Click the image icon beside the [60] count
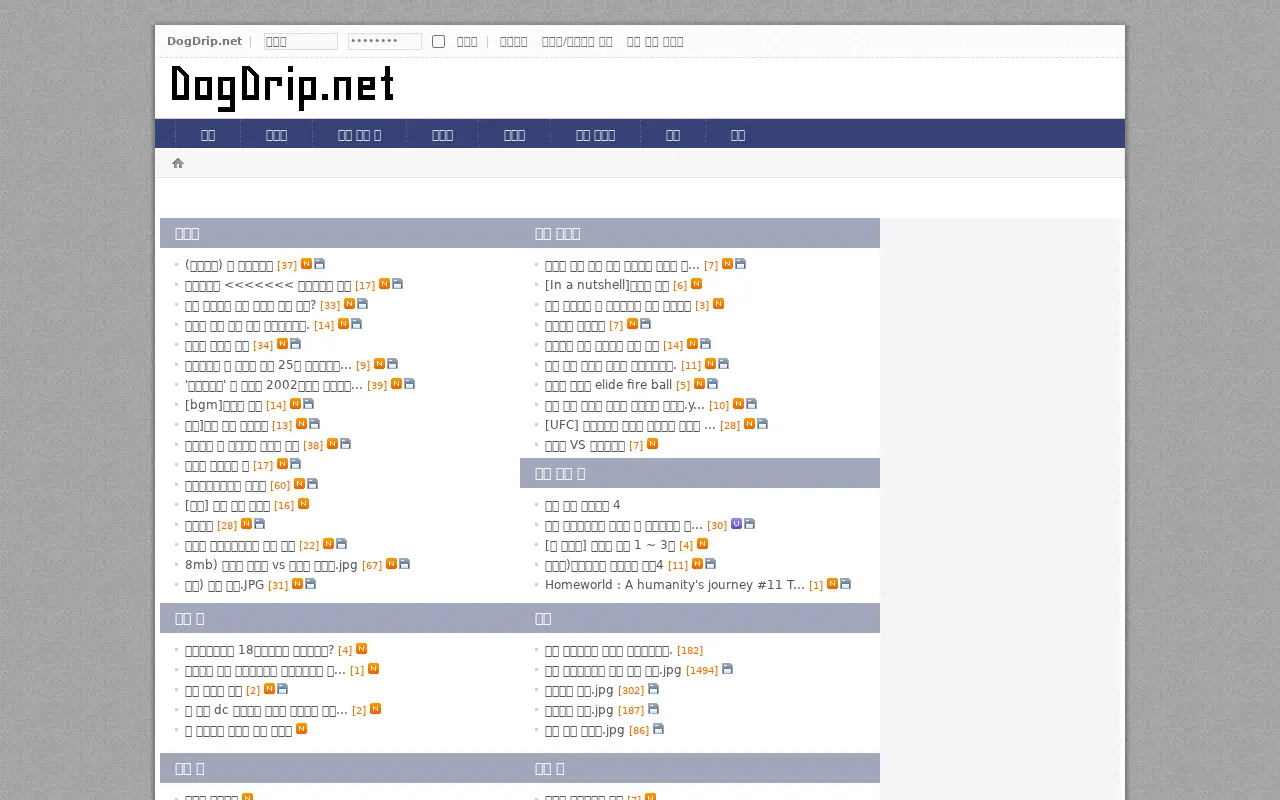The height and width of the screenshot is (800, 1280). point(312,484)
